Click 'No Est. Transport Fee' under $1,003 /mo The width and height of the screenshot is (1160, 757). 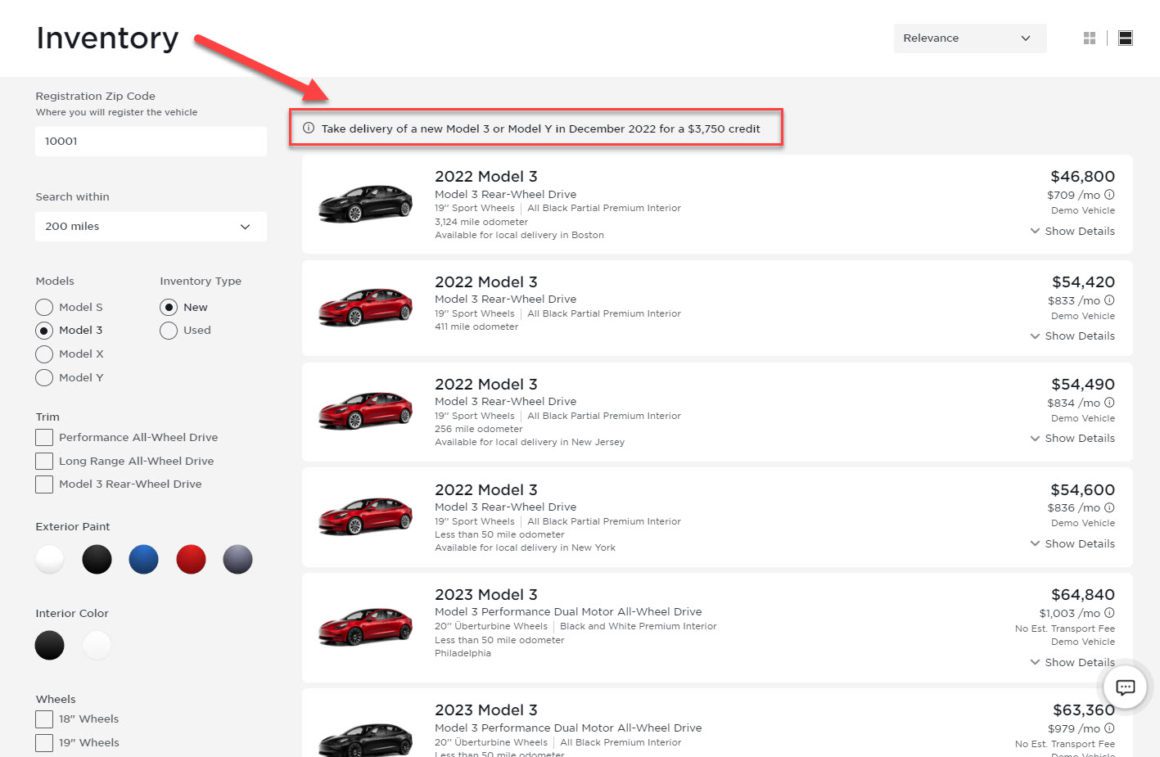click(x=1065, y=628)
